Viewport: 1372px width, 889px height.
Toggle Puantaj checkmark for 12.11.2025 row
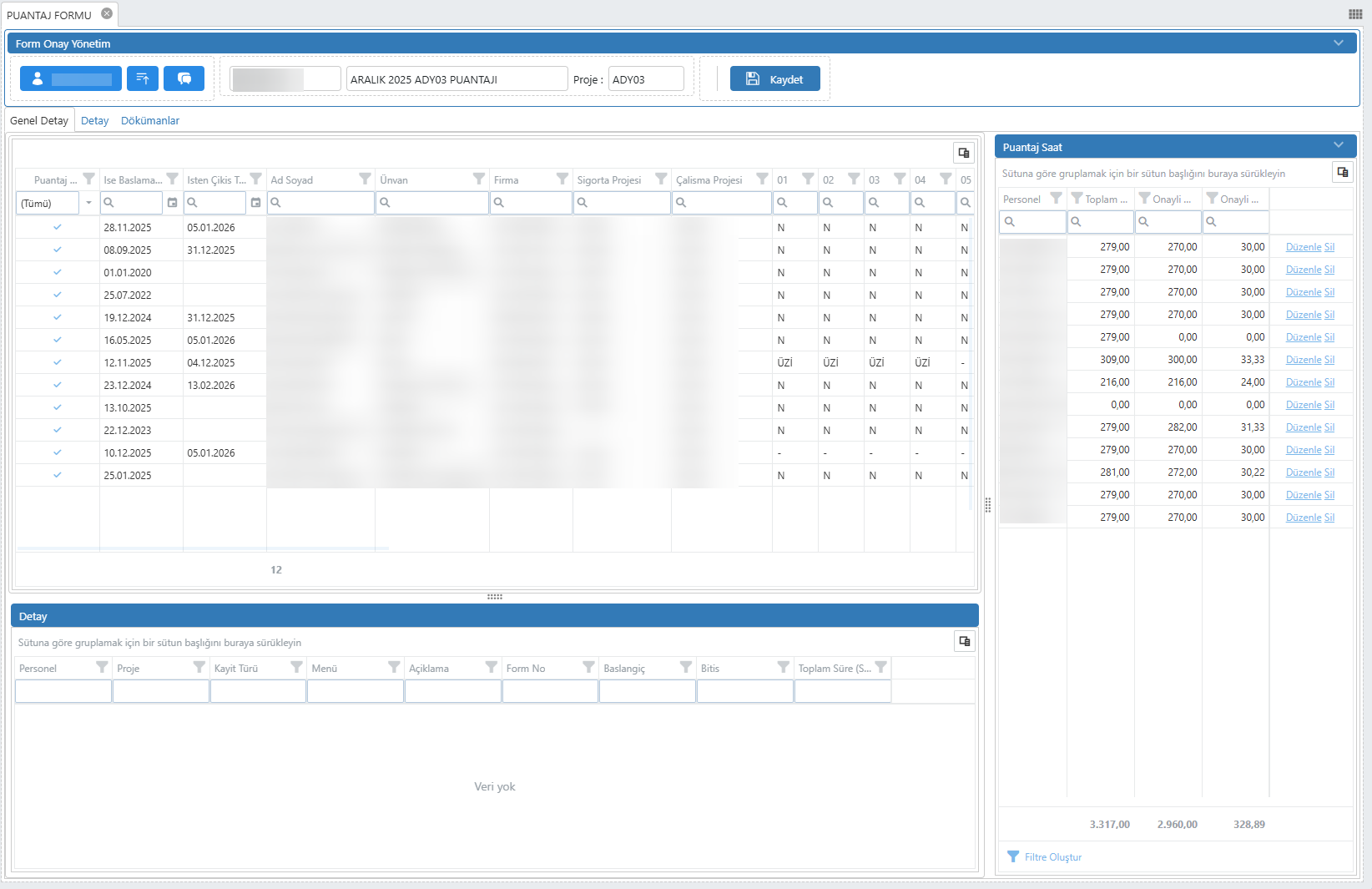(57, 362)
